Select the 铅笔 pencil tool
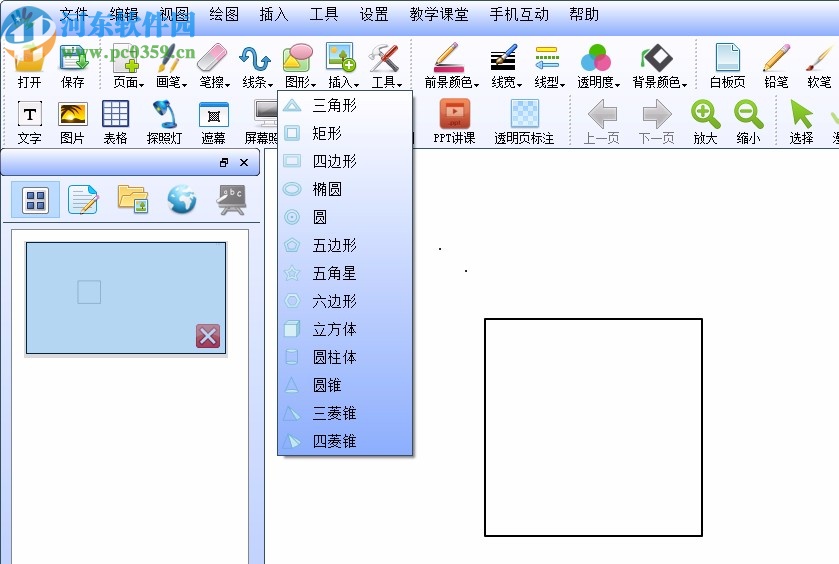Image resolution: width=839 pixels, height=564 pixels. [776, 66]
